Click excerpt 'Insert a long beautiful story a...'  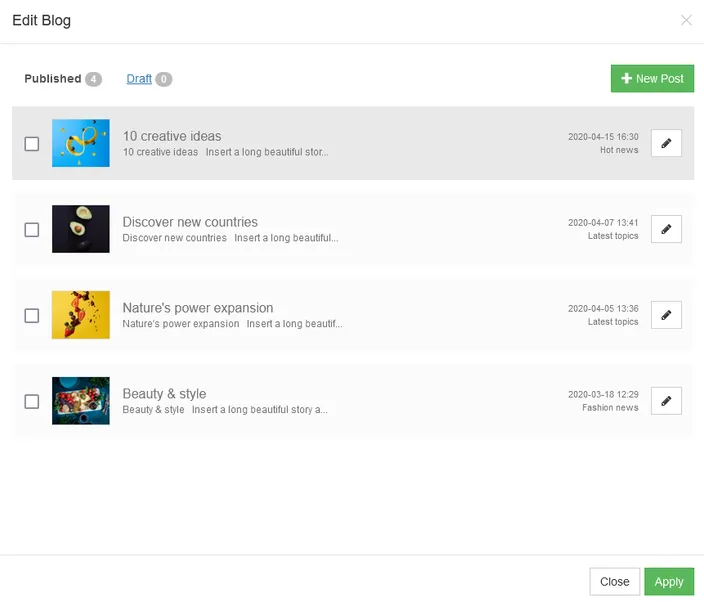coord(260,409)
